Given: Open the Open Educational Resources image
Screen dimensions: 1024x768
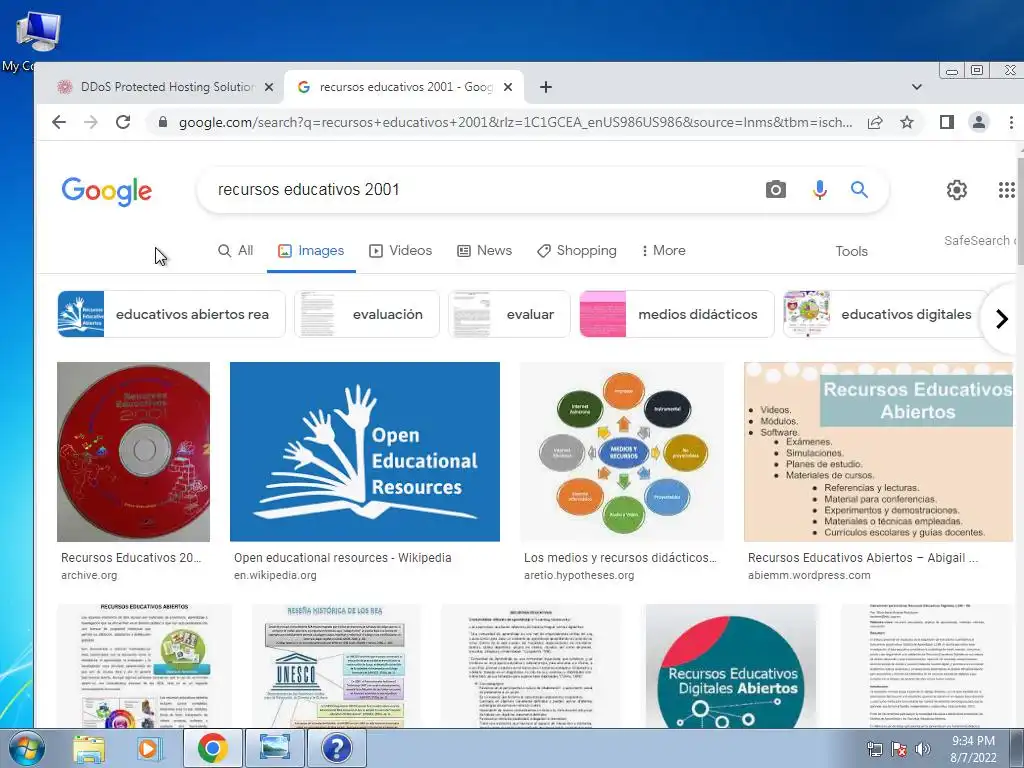Looking at the screenshot, I should pyautogui.click(x=364, y=452).
